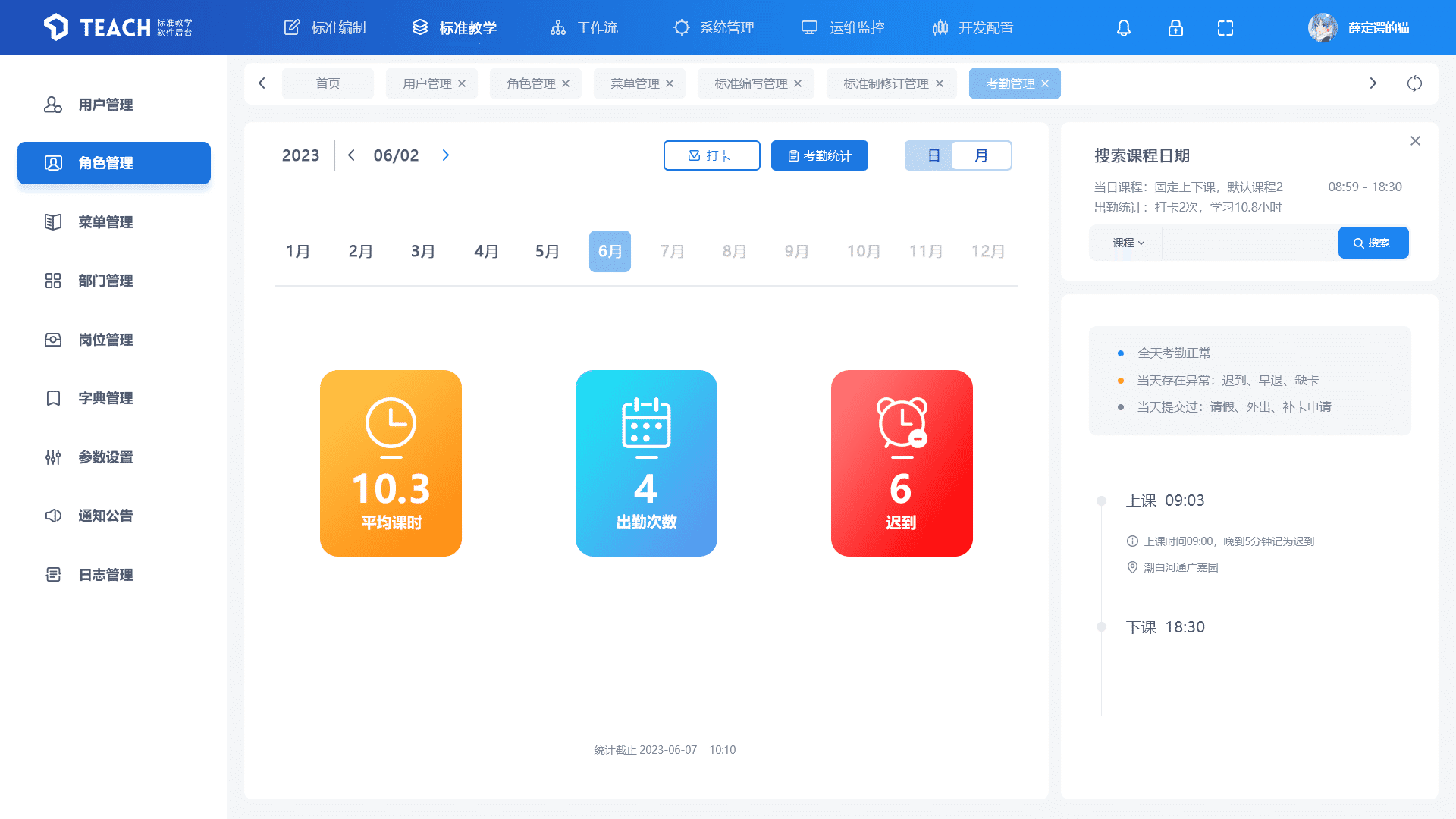Screen dimensions: 1456x819
Task: Select 5月 in month selector
Action: [x=547, y=251]
